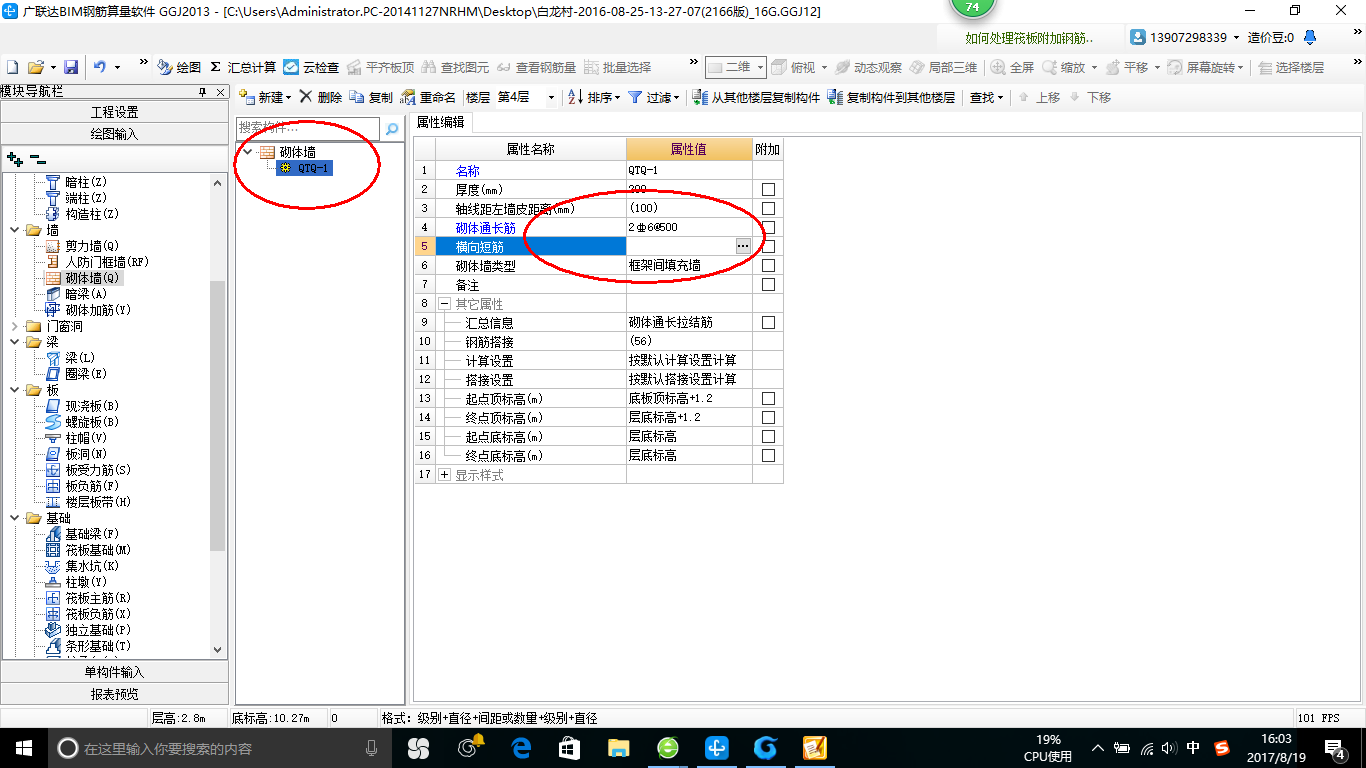Collapse the 其它属性 group

click(444, 303)
